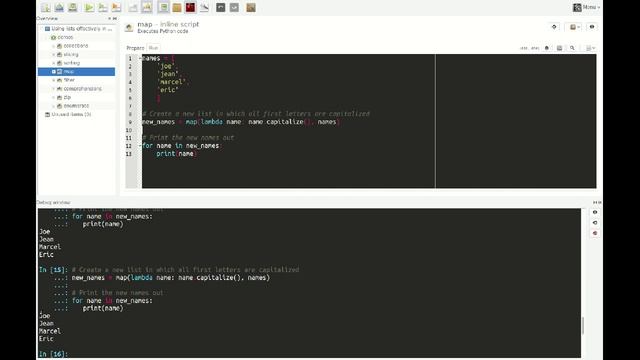
Task: Click the eye icon in item header
Action: point(592,27)
